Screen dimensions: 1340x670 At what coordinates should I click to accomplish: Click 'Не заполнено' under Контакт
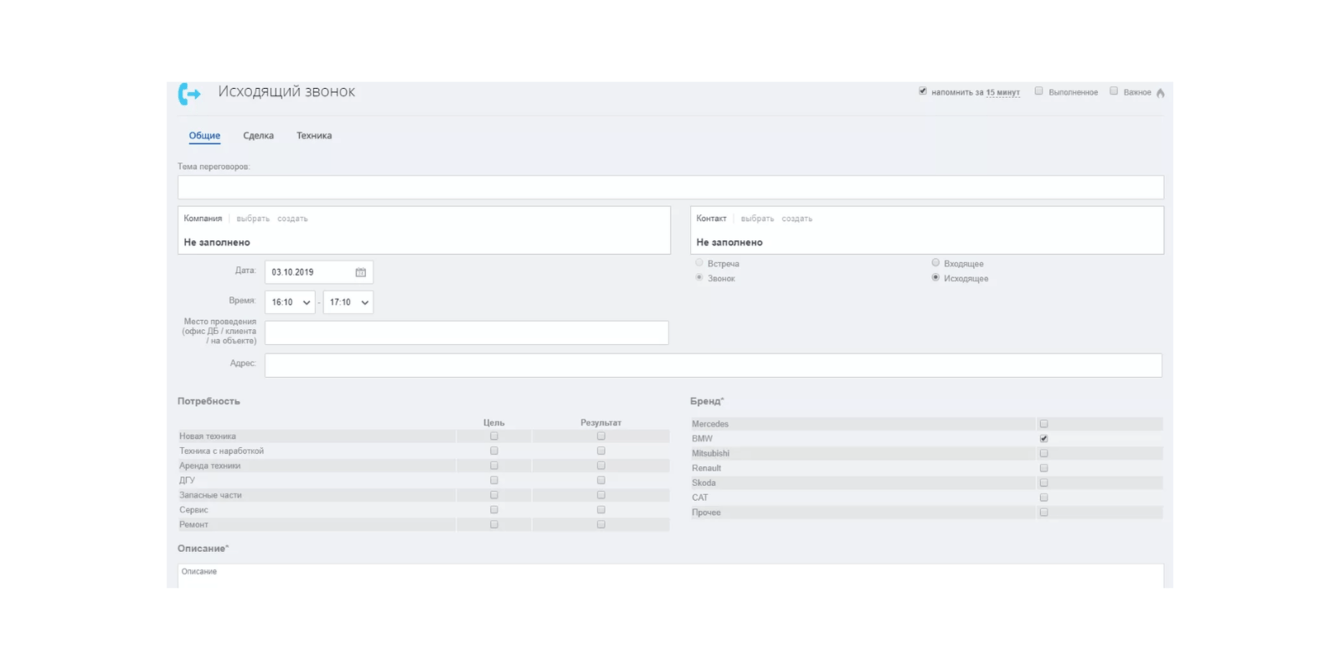tap(730, 242)
